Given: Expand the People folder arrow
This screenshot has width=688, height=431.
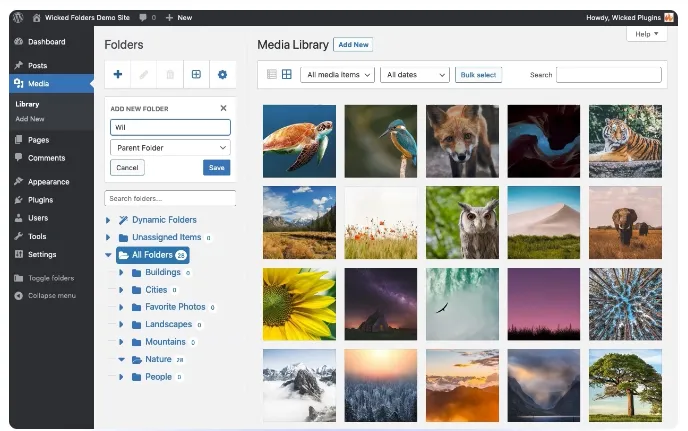Looking at the screenshot, I should (121, 377).
